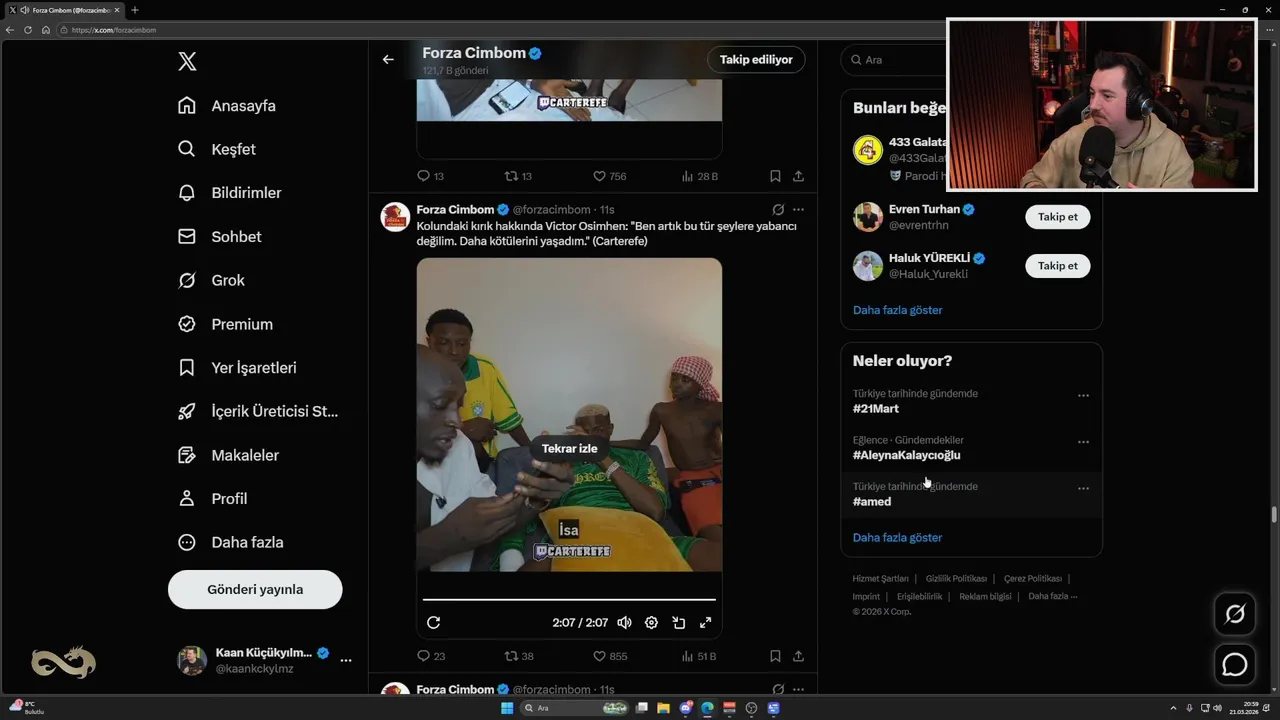
Task: Click the video progress bar
Action: (569, 599)
